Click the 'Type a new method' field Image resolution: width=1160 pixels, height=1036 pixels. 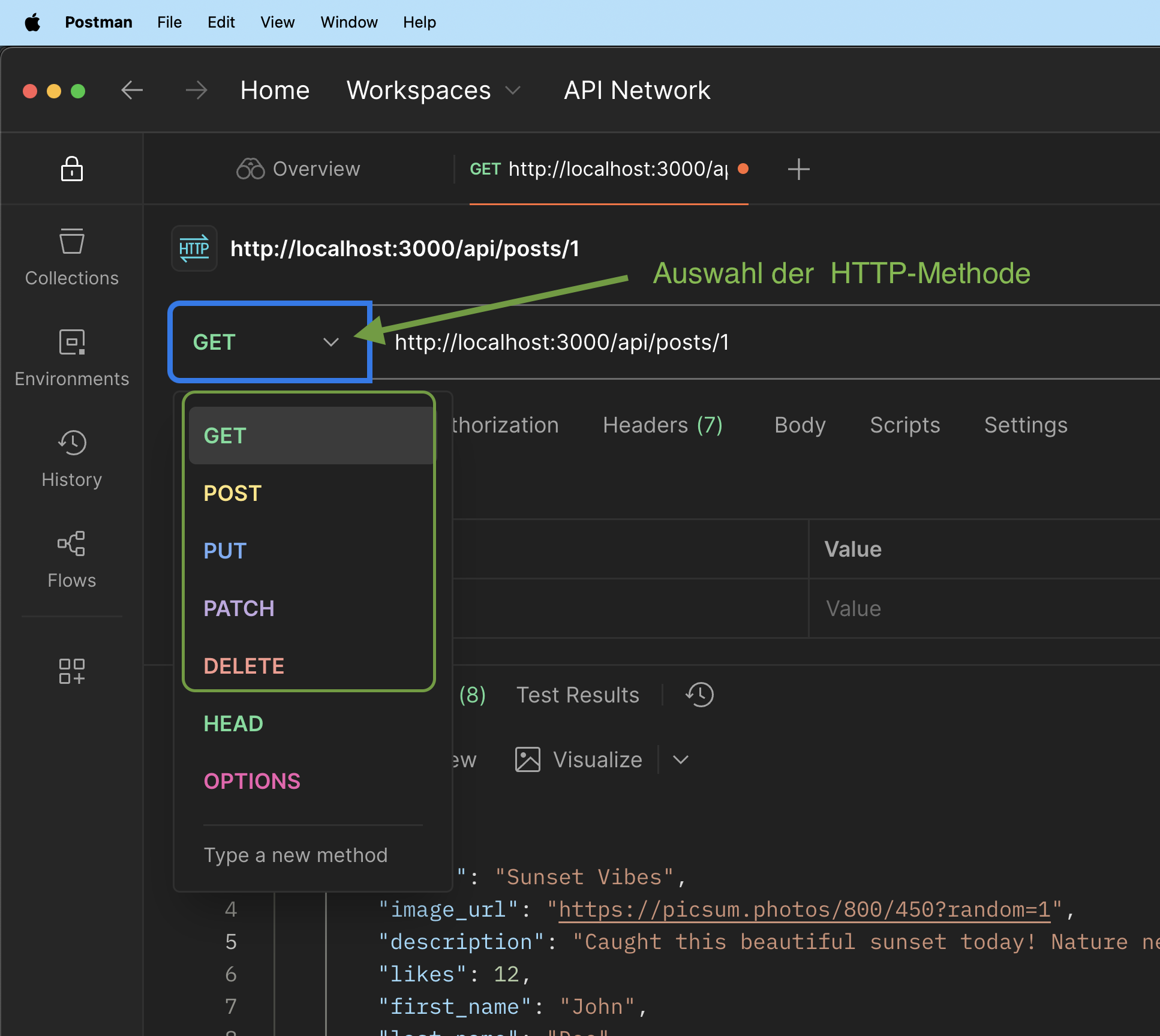click(313, 855)
